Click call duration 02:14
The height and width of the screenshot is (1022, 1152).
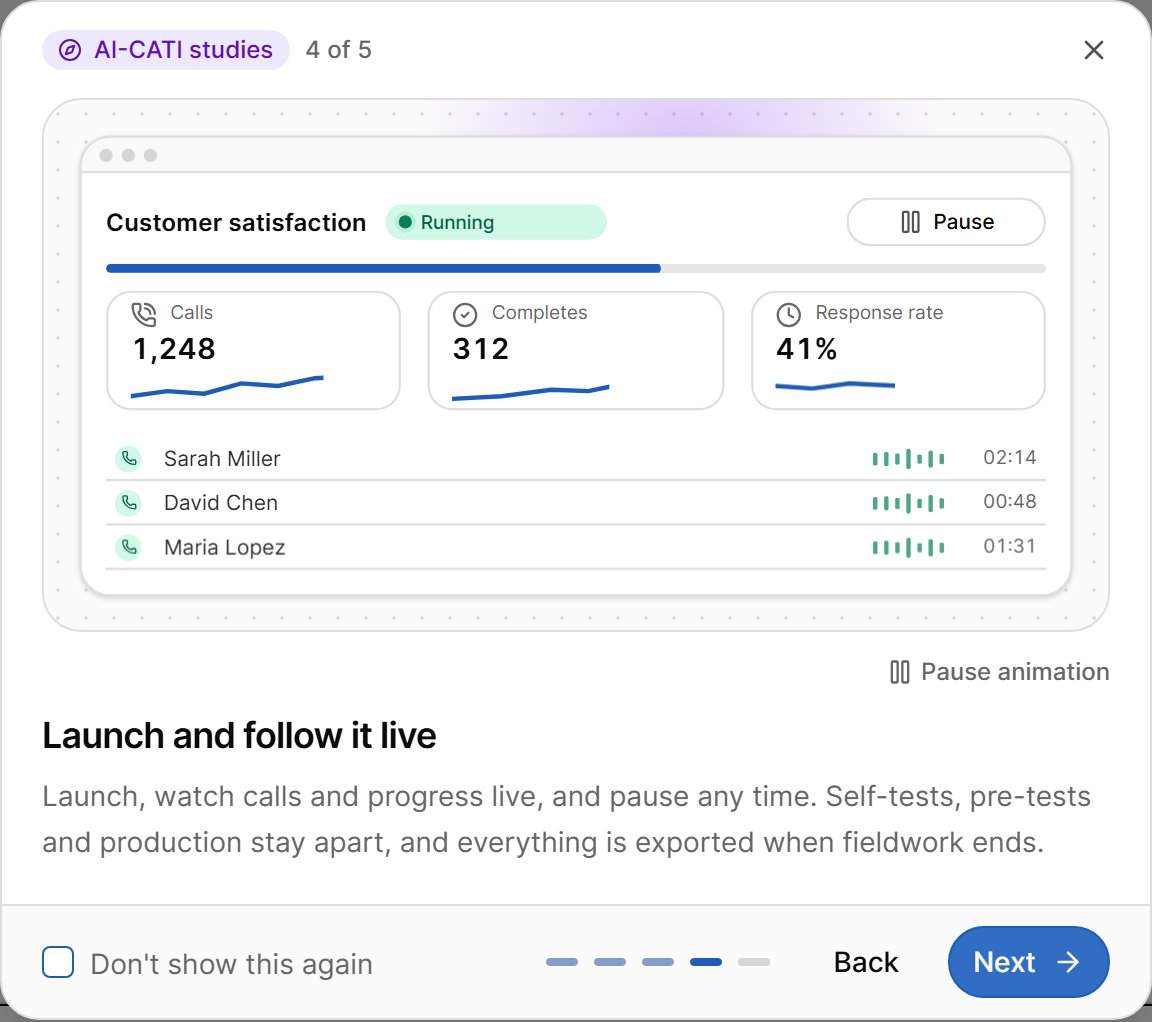(1009, 458)
